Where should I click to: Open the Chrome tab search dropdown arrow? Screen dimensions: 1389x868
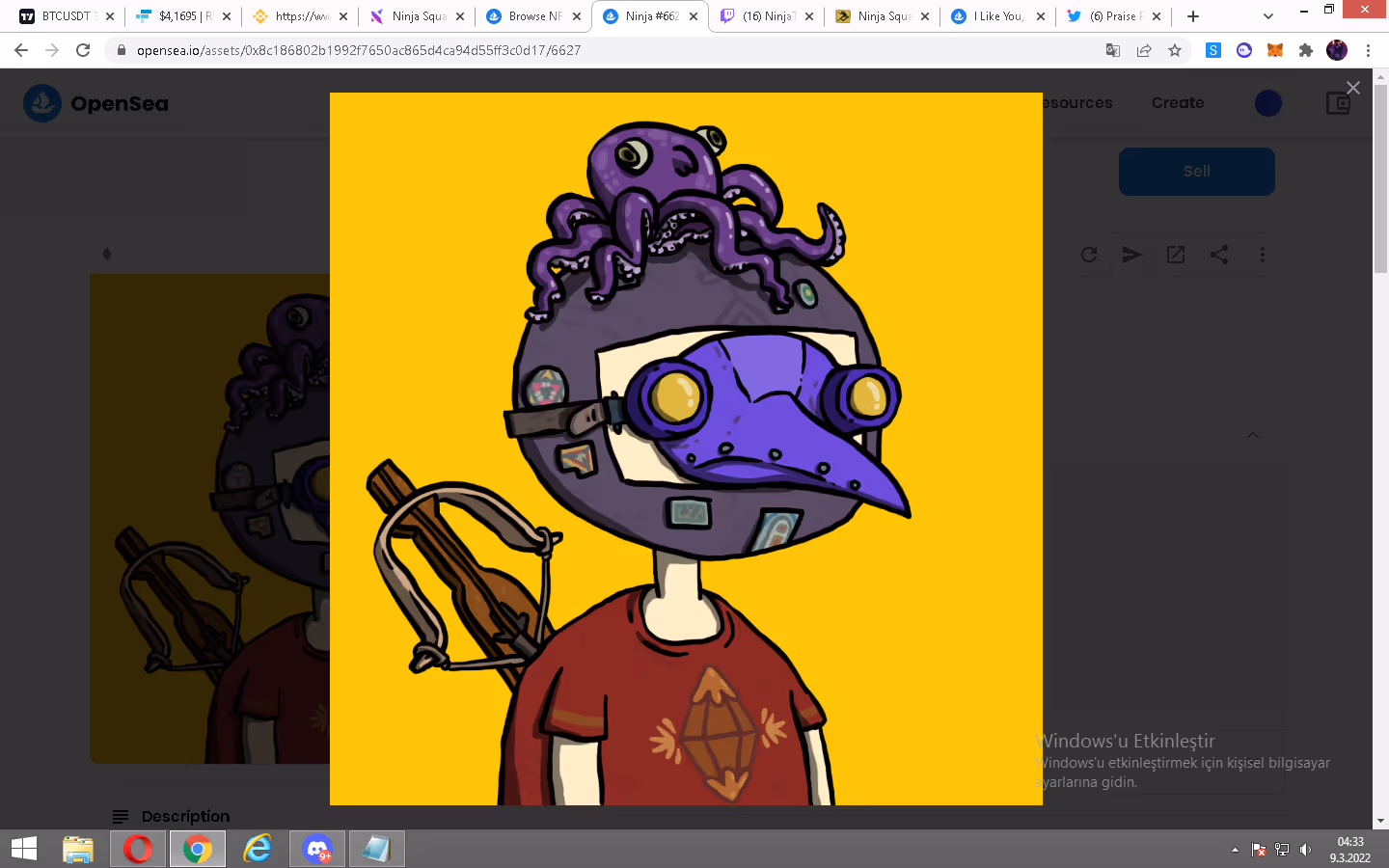[x=1268, y=16]
